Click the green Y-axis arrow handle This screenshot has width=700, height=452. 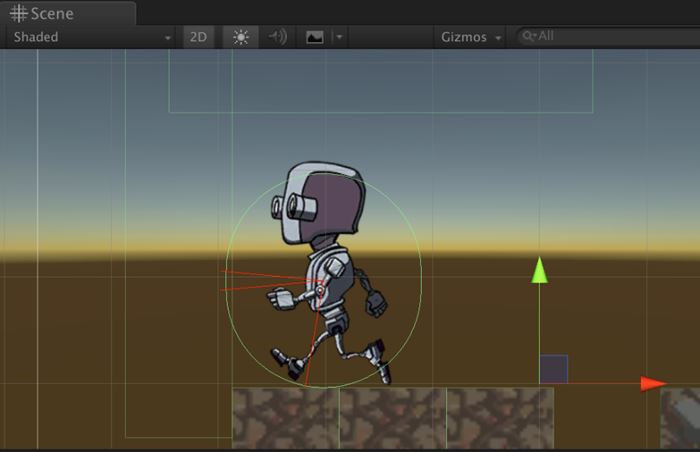pyautogui.click(x=540, y=270)
